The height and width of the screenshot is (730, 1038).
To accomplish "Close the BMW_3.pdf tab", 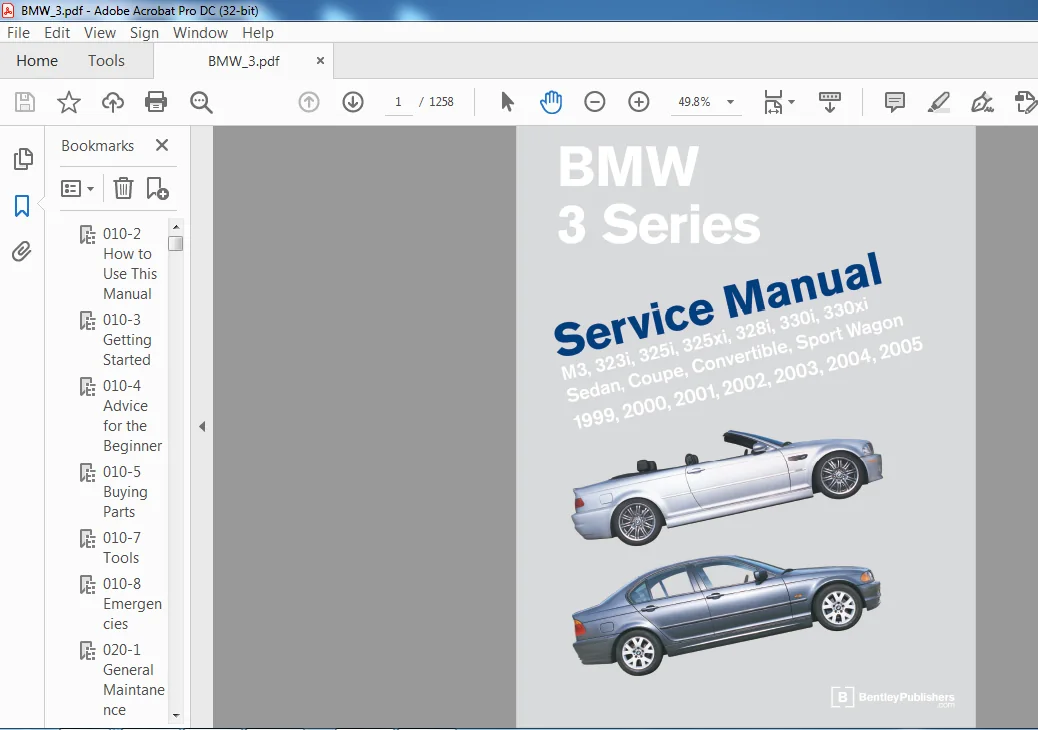I will [320, 61].
